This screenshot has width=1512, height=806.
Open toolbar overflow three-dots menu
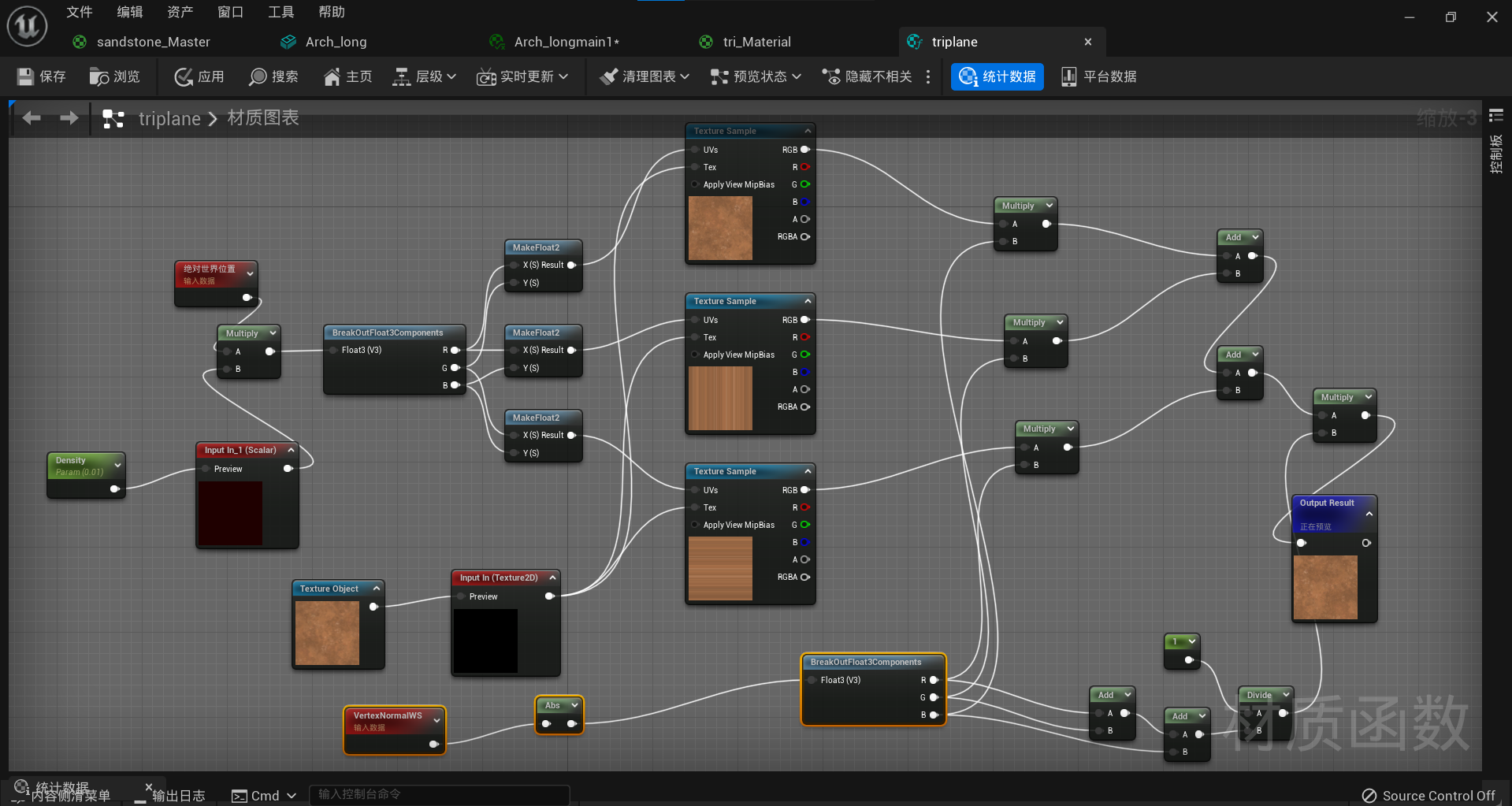(928, 76)
